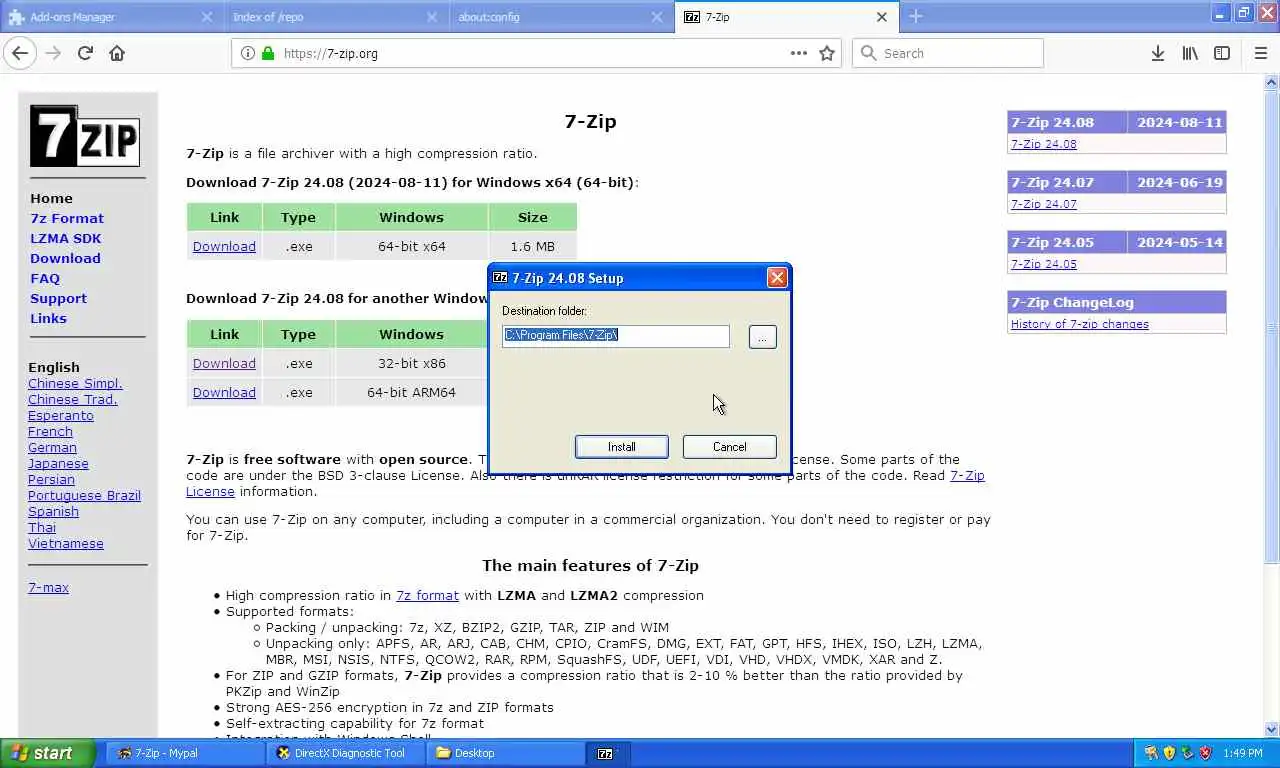The width and height of the screenshot is (1280, 768).
Task: Open the Library icon in browser toolbar
Action: (x=1190, y=53)
